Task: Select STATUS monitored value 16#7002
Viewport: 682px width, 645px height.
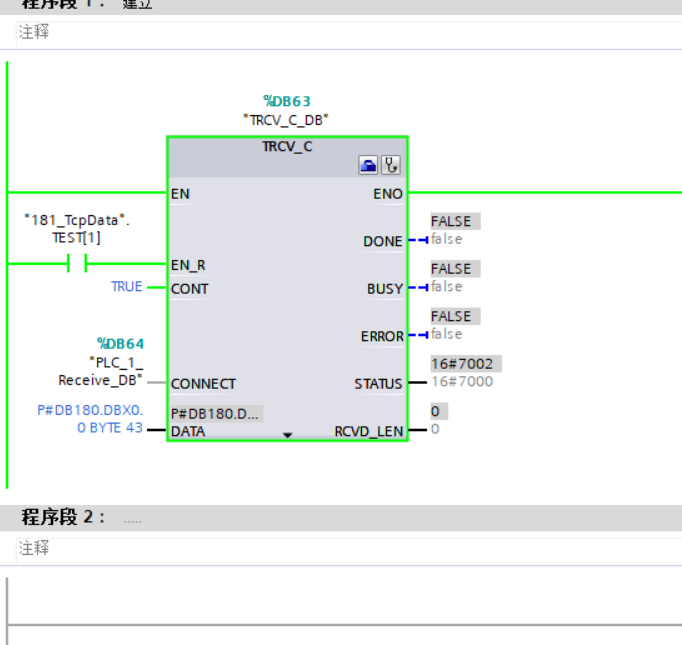Action: tap(466, 364)
